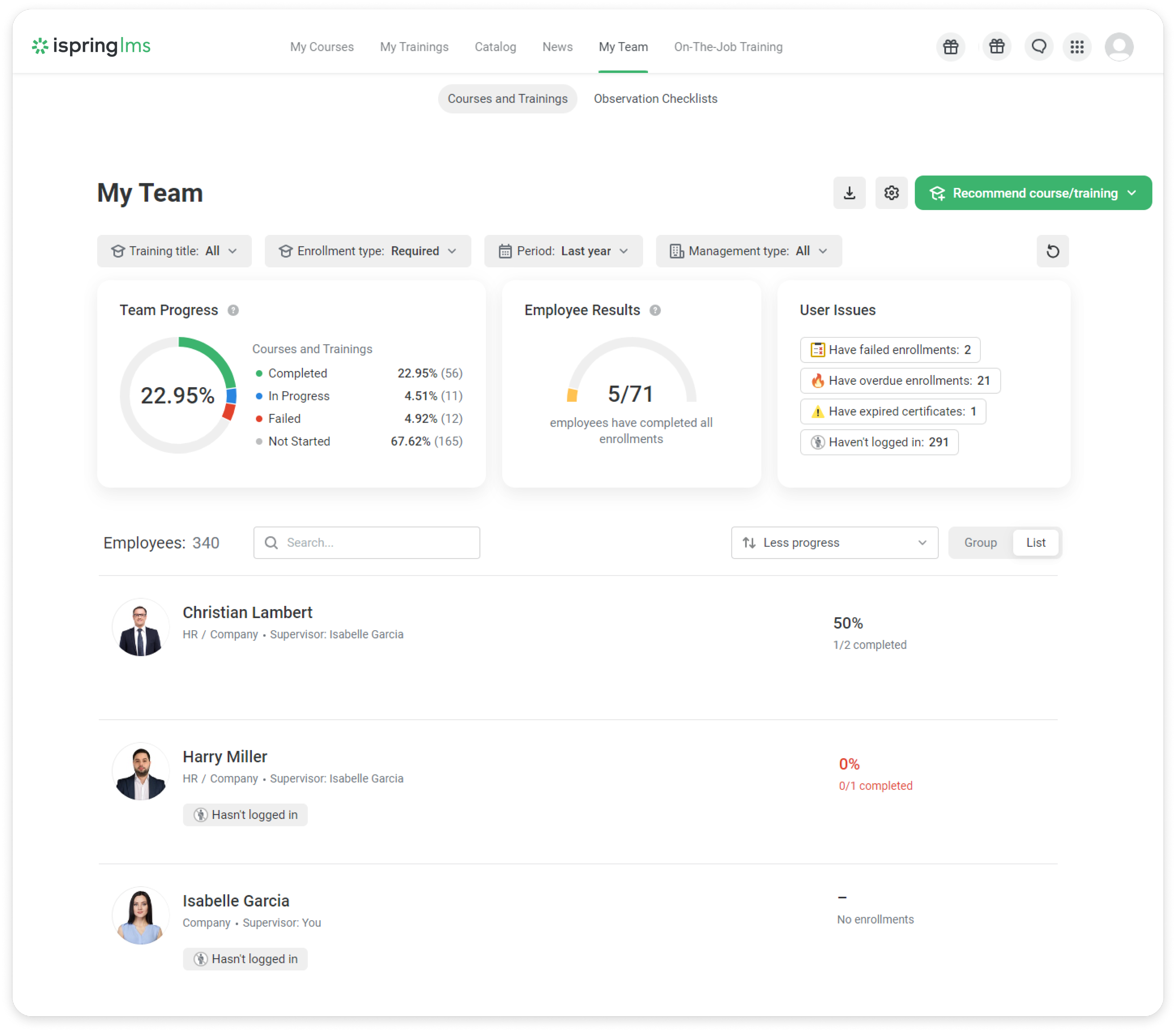Screen dimensions: 1176x1032
Task: Go to the Catalog tab
Action: coord(495,47)
